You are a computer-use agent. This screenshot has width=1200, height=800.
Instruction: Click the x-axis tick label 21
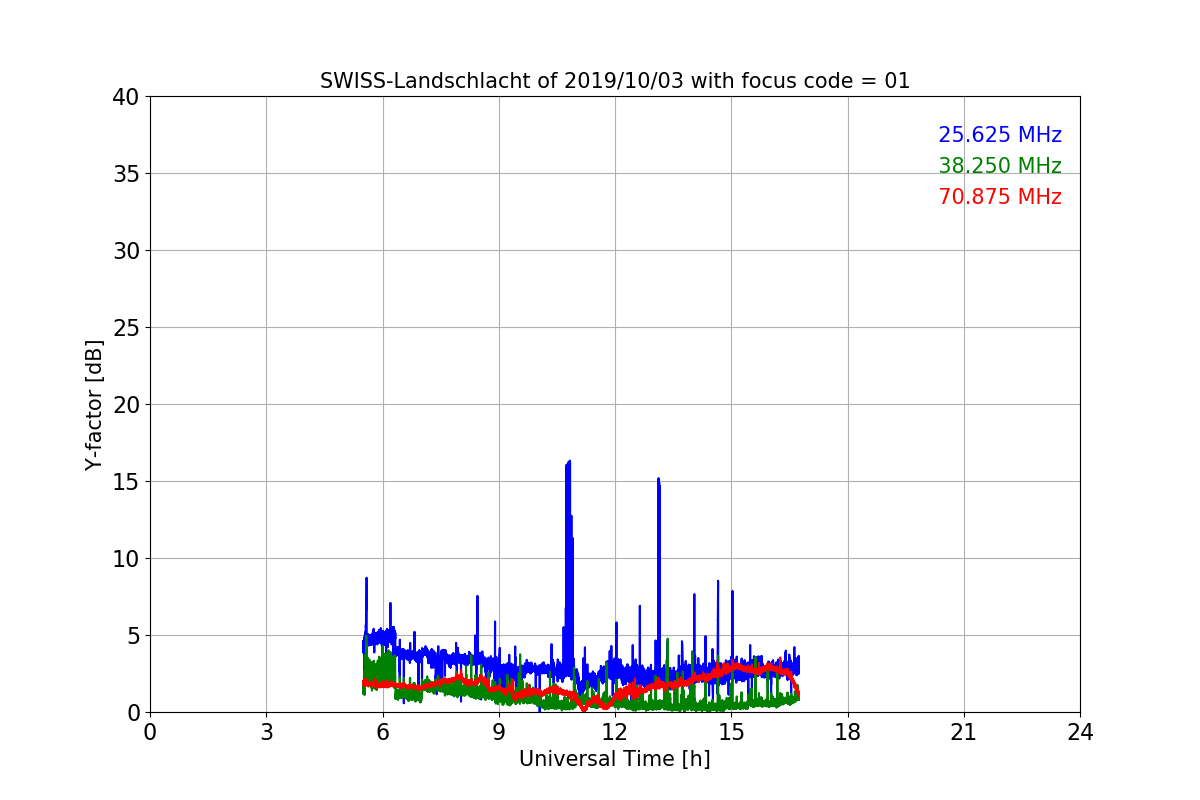tap(963, 732)
